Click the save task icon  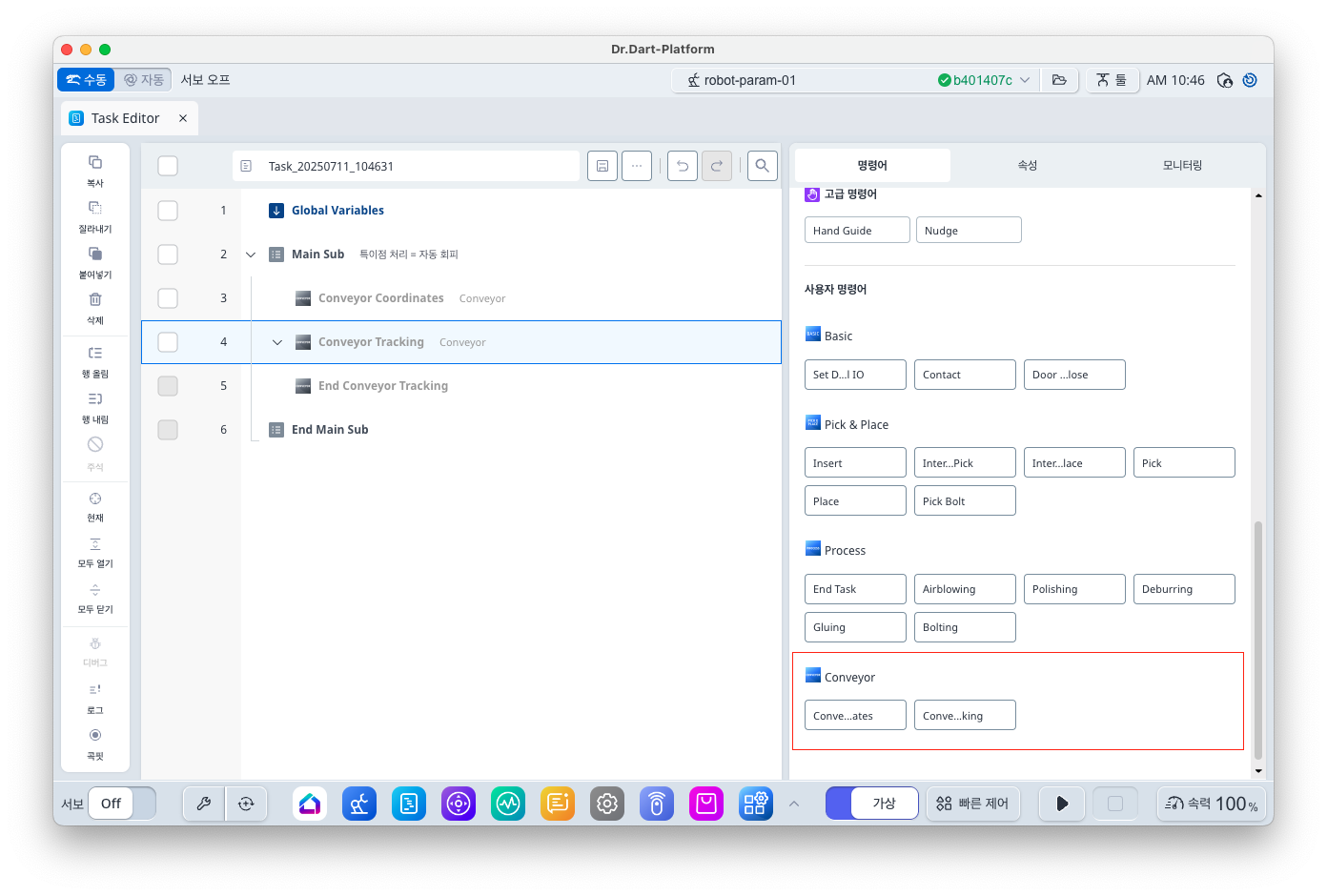[602, 166]
